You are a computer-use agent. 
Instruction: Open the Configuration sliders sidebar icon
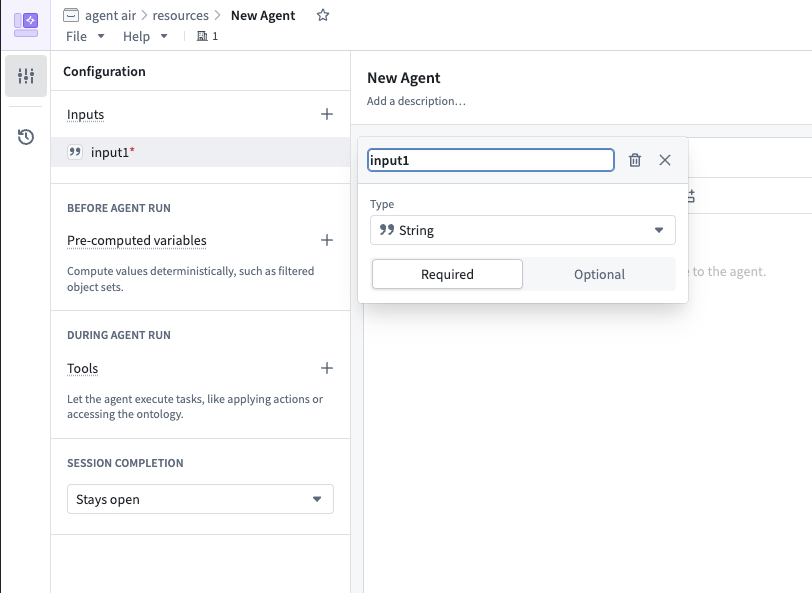(x=26, y=76)
